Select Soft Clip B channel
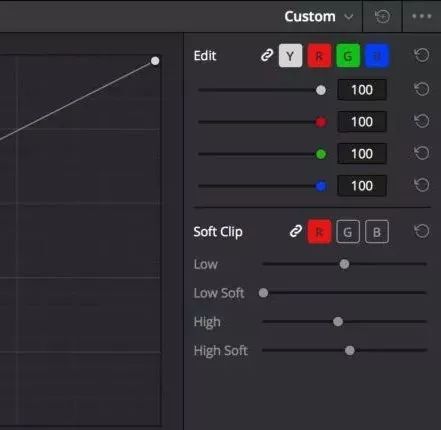Image resolution: width=441 pixels, height=430 pixels. coord(377,232)
